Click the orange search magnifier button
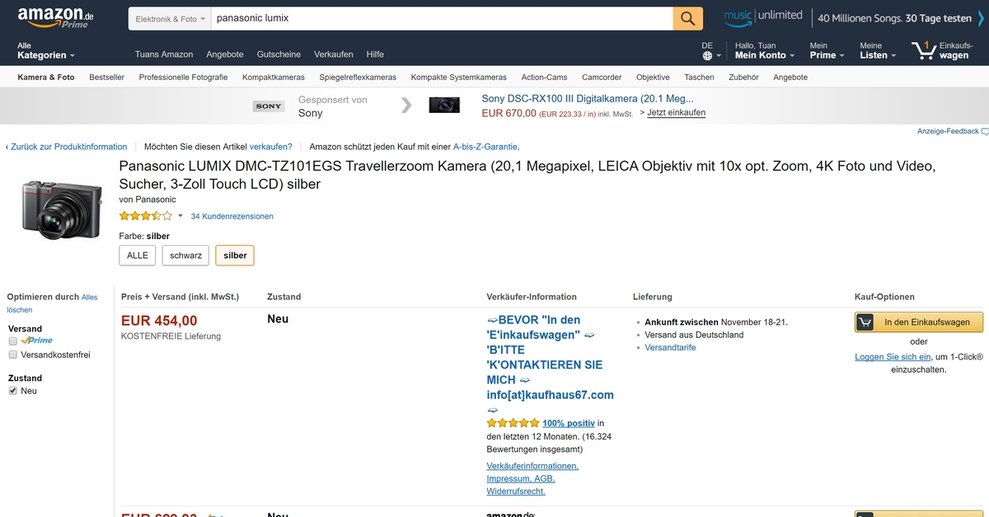Screen dimensions: 989x517 pos(688,18)
